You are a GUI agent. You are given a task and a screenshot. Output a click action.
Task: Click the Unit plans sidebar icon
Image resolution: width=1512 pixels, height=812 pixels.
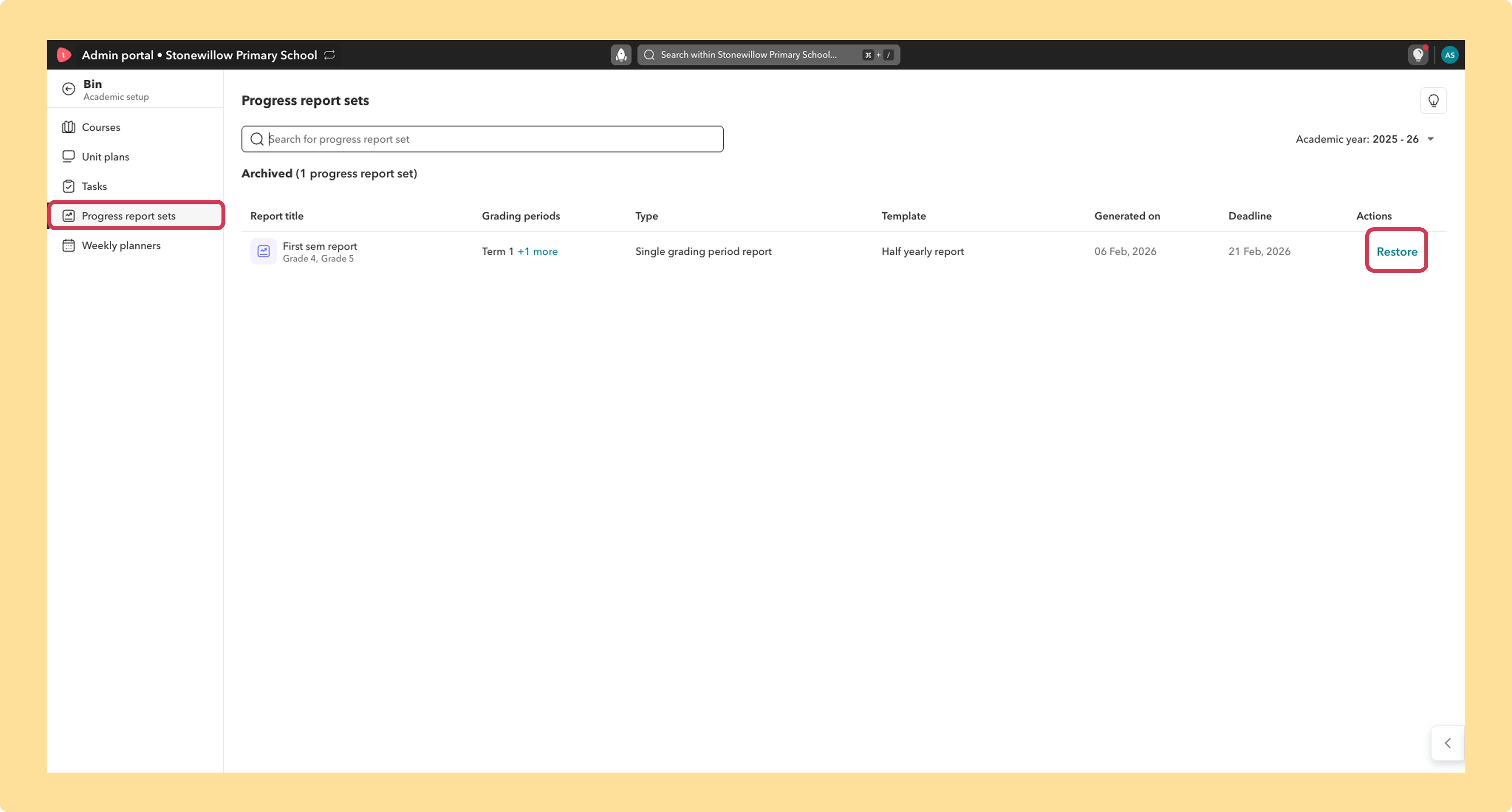click(x=69, y=157)
